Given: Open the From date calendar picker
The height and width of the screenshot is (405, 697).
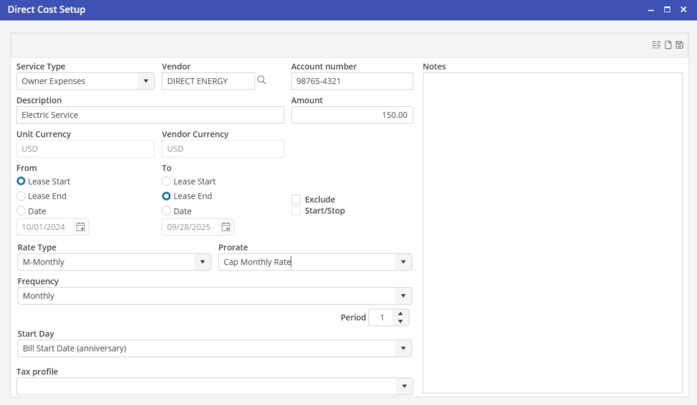Looking at the screenshot, I should pos(81,227).
